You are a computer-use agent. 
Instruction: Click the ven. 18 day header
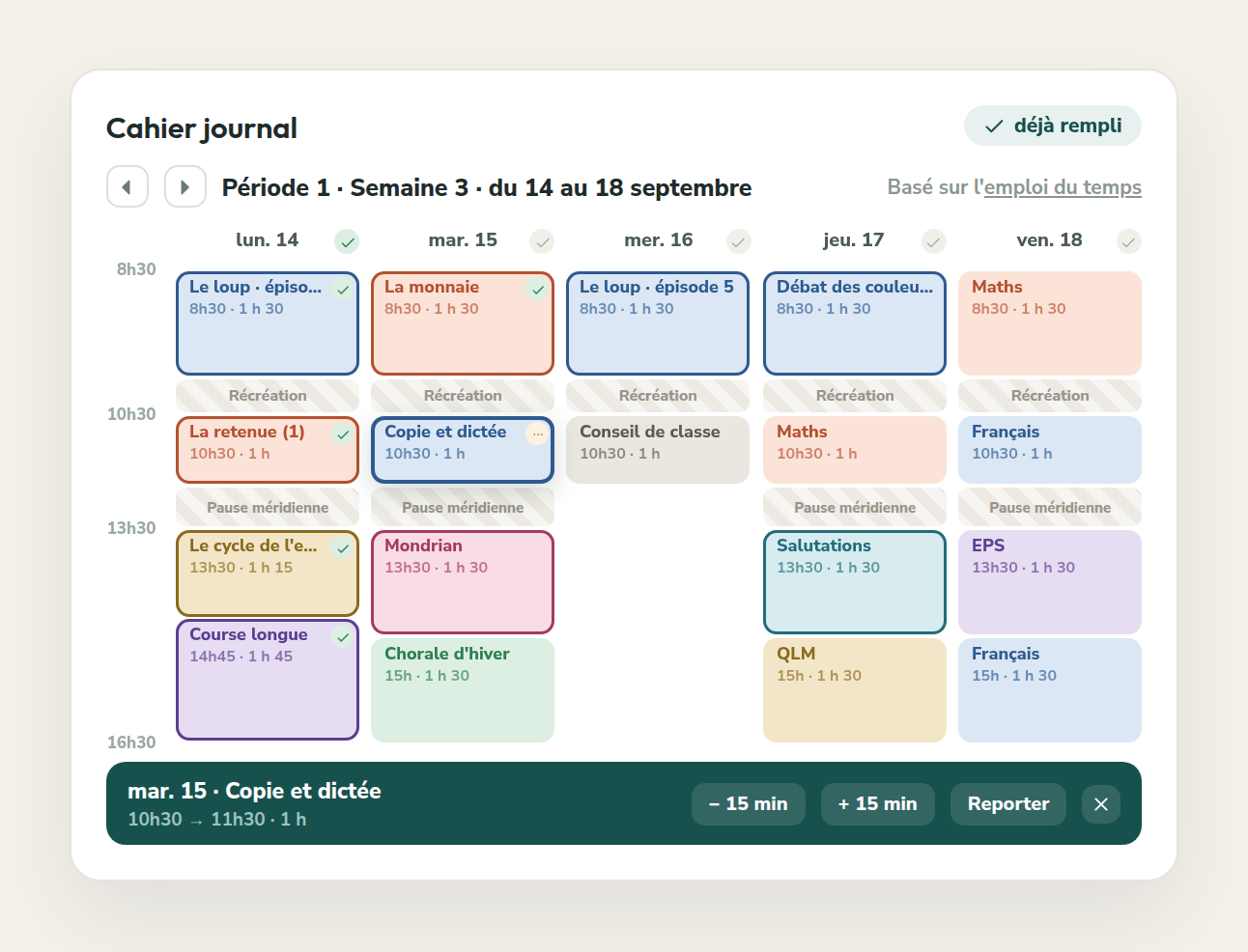(x=1049, y=240)
